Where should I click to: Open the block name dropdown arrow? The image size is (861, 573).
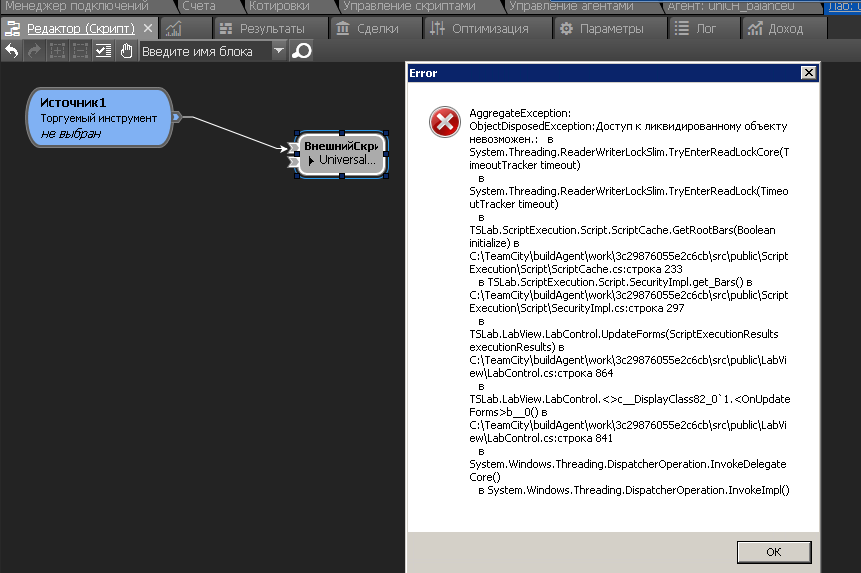coord(278,51)
